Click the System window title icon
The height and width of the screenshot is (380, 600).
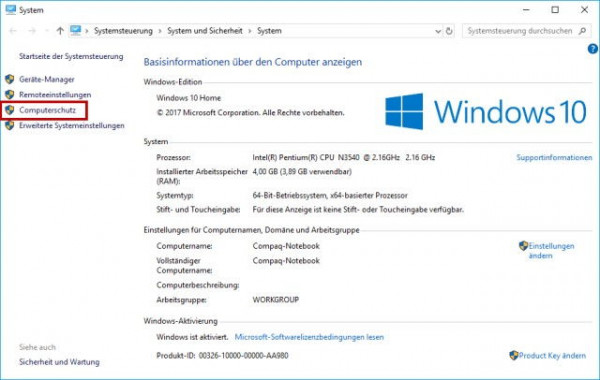pos(10,10)
